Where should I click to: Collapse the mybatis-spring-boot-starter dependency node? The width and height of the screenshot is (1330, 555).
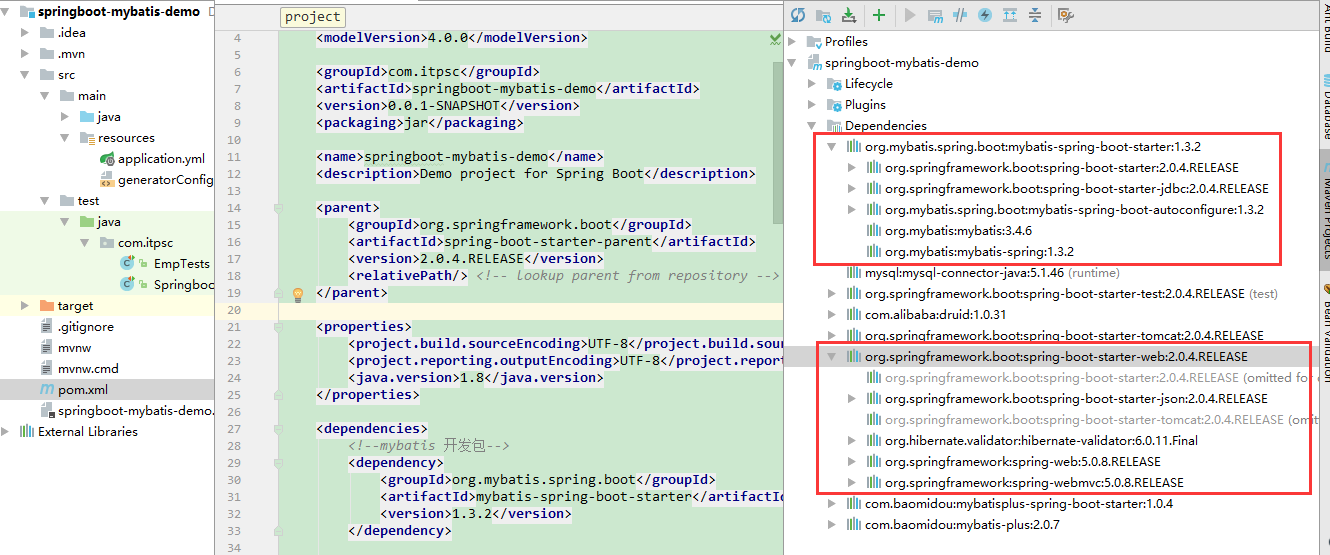[x=832, y=147]
